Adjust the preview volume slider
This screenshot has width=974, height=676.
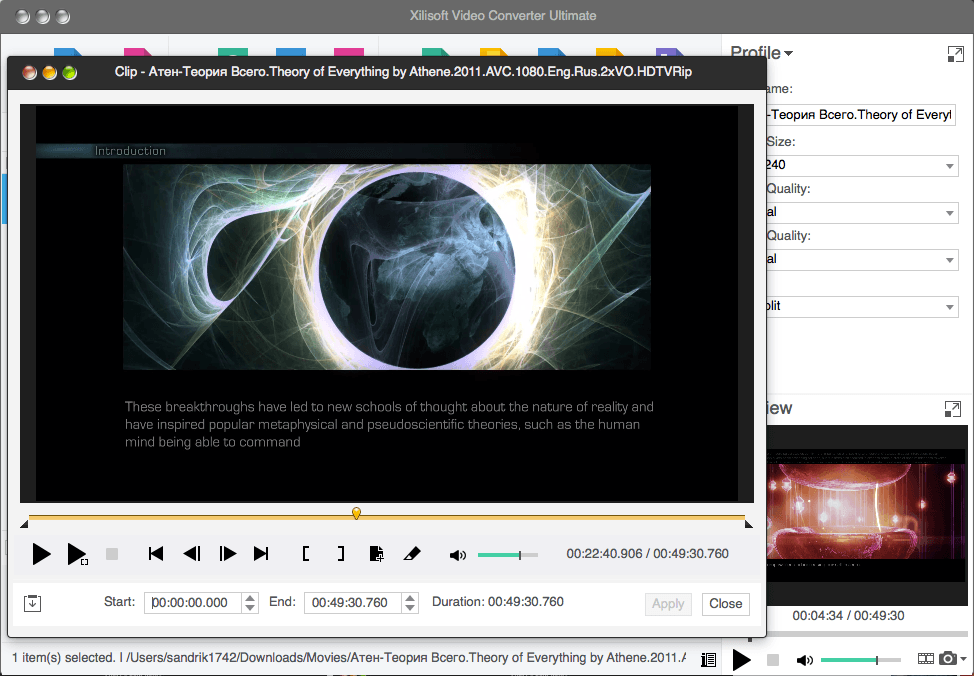(860, 660)
